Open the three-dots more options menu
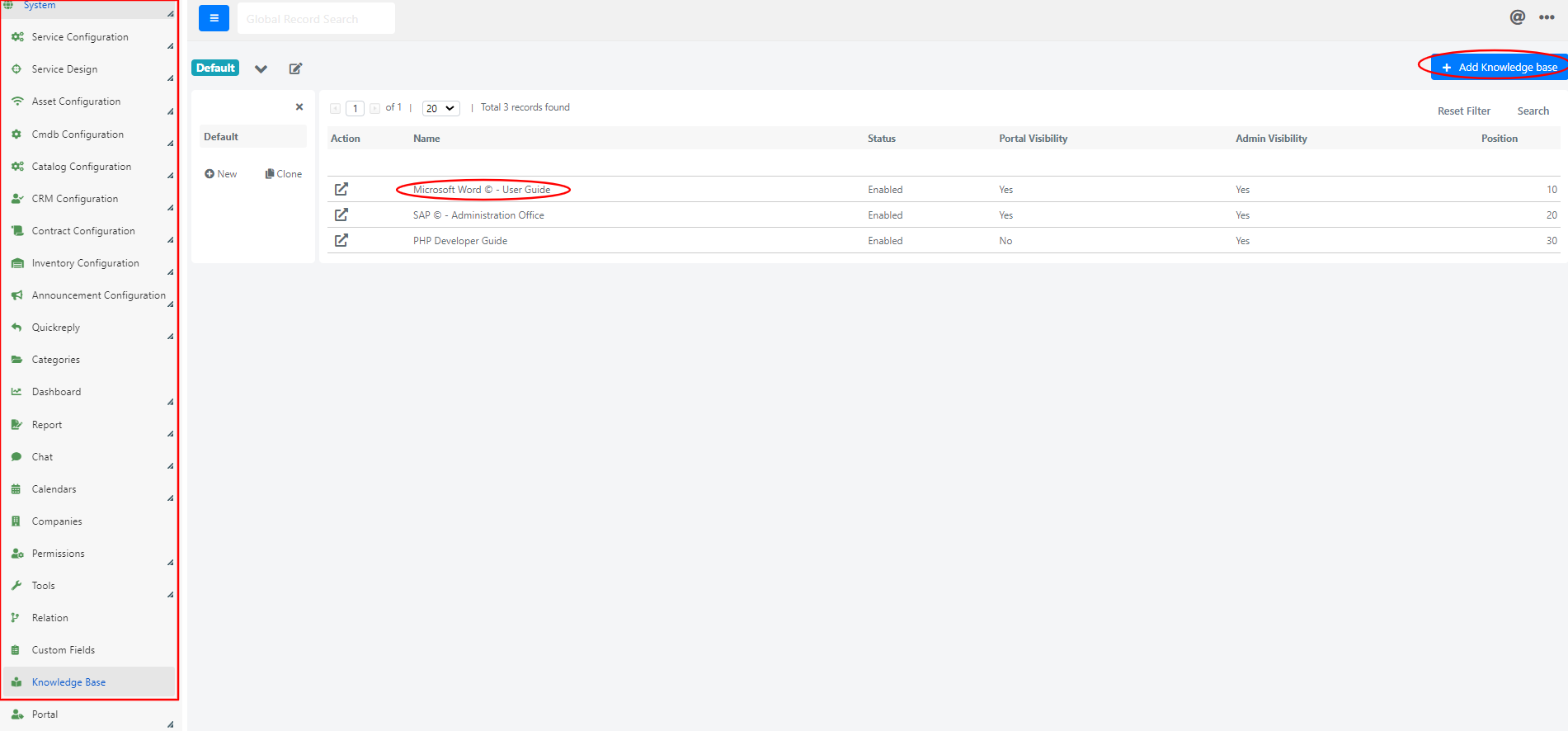Viewport: 1568px width, 731px height. click(1547, 17)
